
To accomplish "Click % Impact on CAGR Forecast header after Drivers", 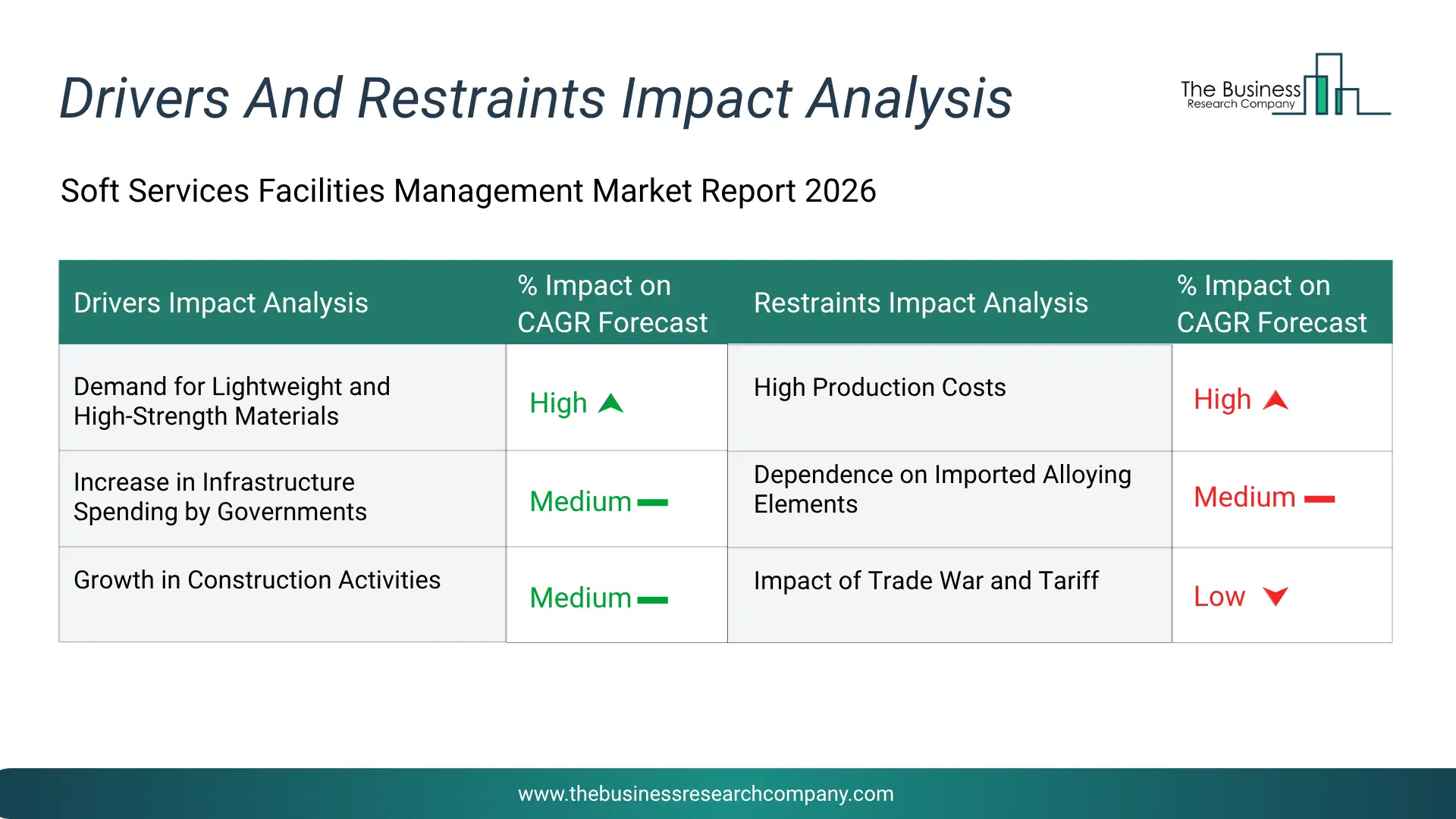I will tap(613, 303).
